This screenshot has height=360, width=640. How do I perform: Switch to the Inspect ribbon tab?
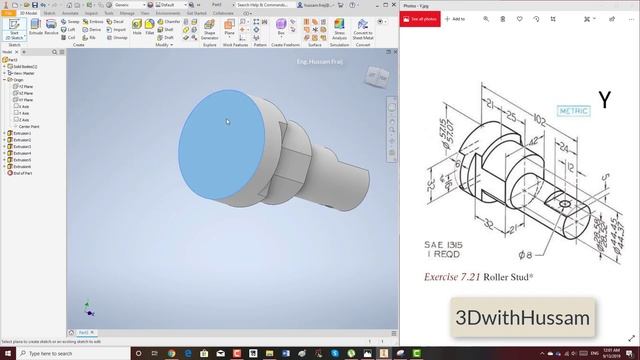[91, 13]
